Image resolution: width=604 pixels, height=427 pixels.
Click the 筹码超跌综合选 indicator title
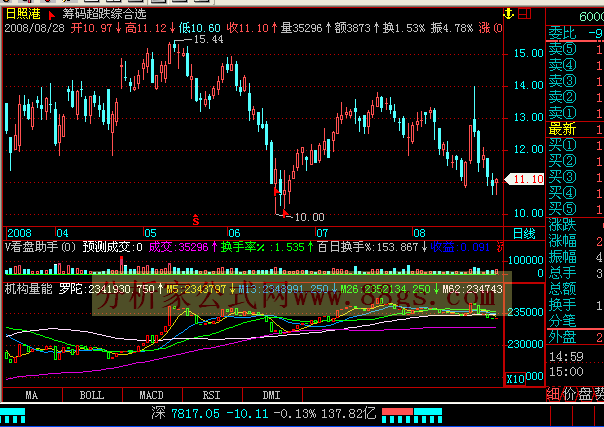(104, 14)
